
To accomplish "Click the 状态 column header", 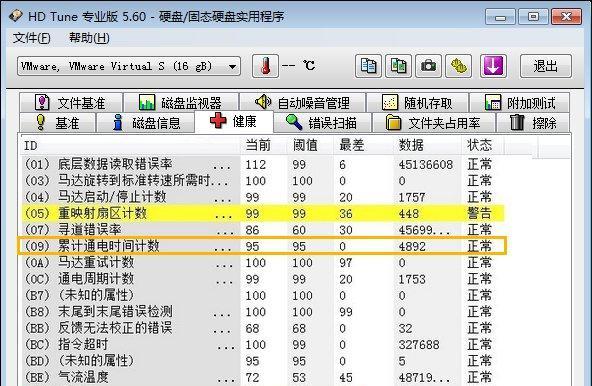I will coord(483,145).
